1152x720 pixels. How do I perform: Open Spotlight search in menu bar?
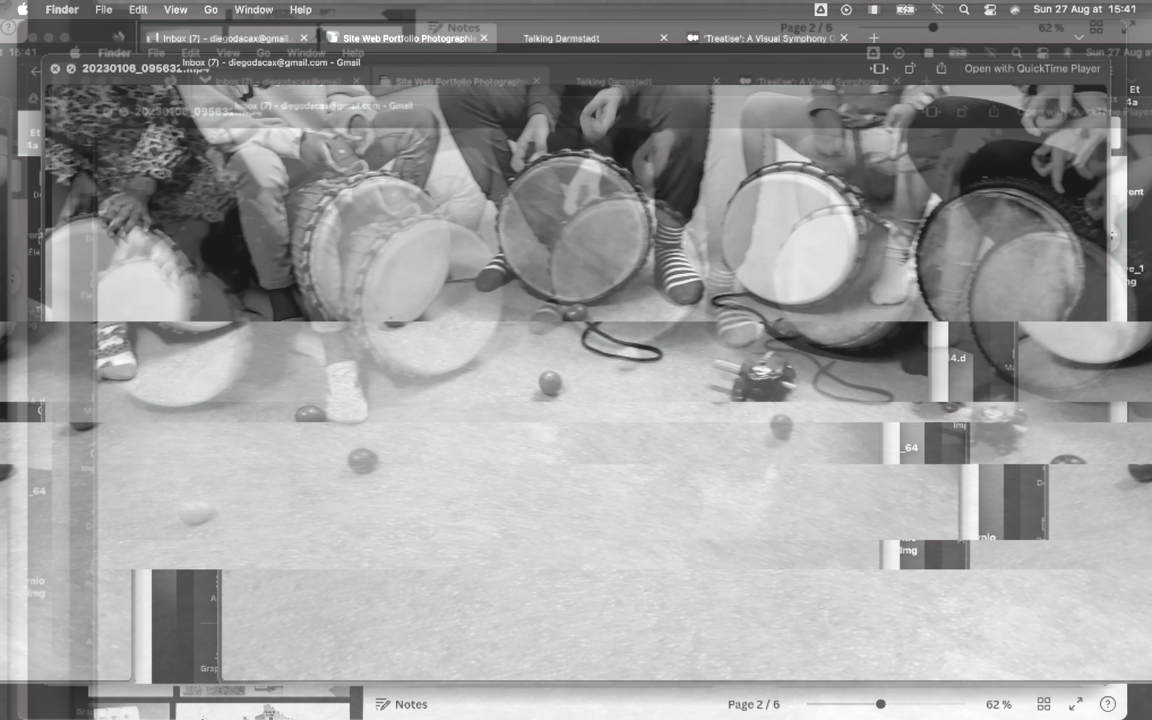pos(964,9)
